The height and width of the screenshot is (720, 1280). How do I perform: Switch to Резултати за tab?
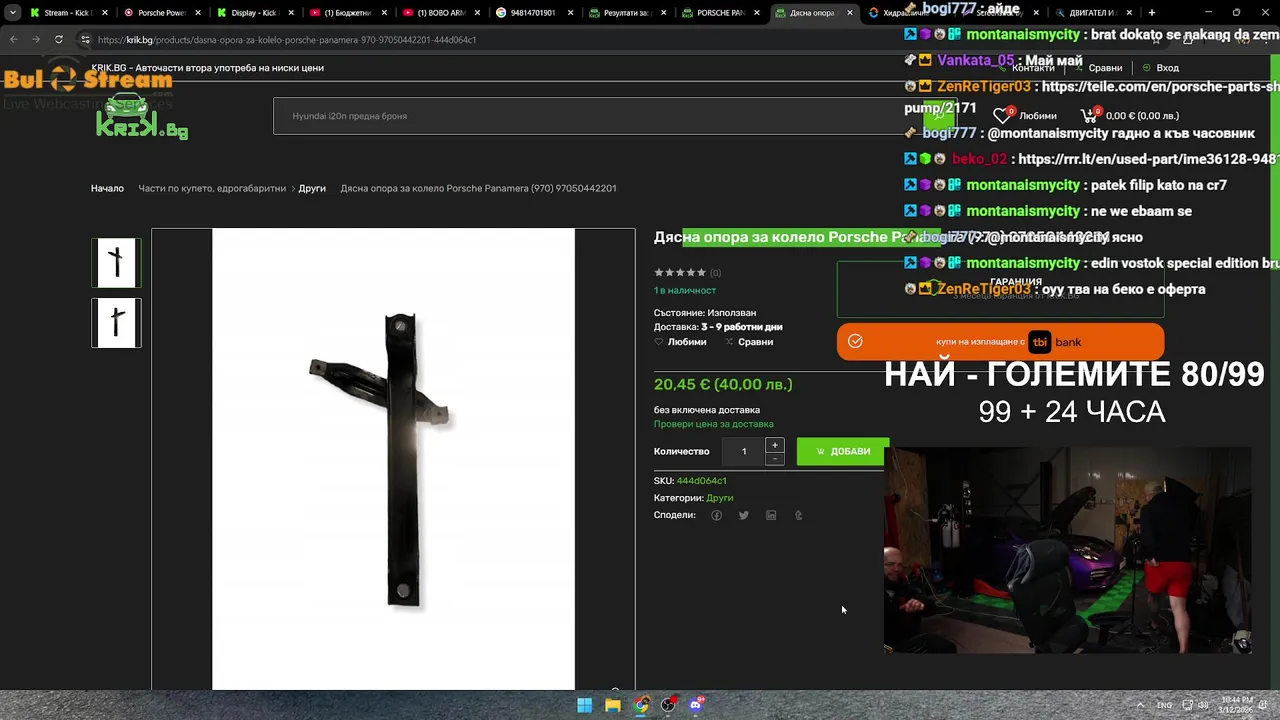point(626,13)
